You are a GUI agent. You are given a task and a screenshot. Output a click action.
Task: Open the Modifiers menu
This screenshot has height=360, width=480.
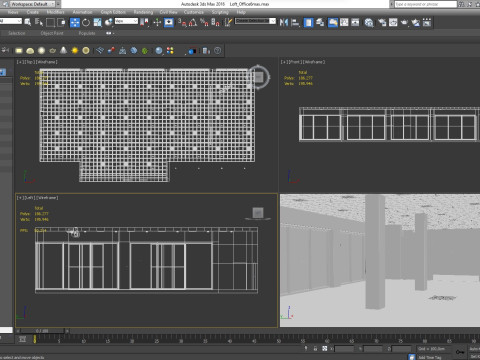point(55,12)
